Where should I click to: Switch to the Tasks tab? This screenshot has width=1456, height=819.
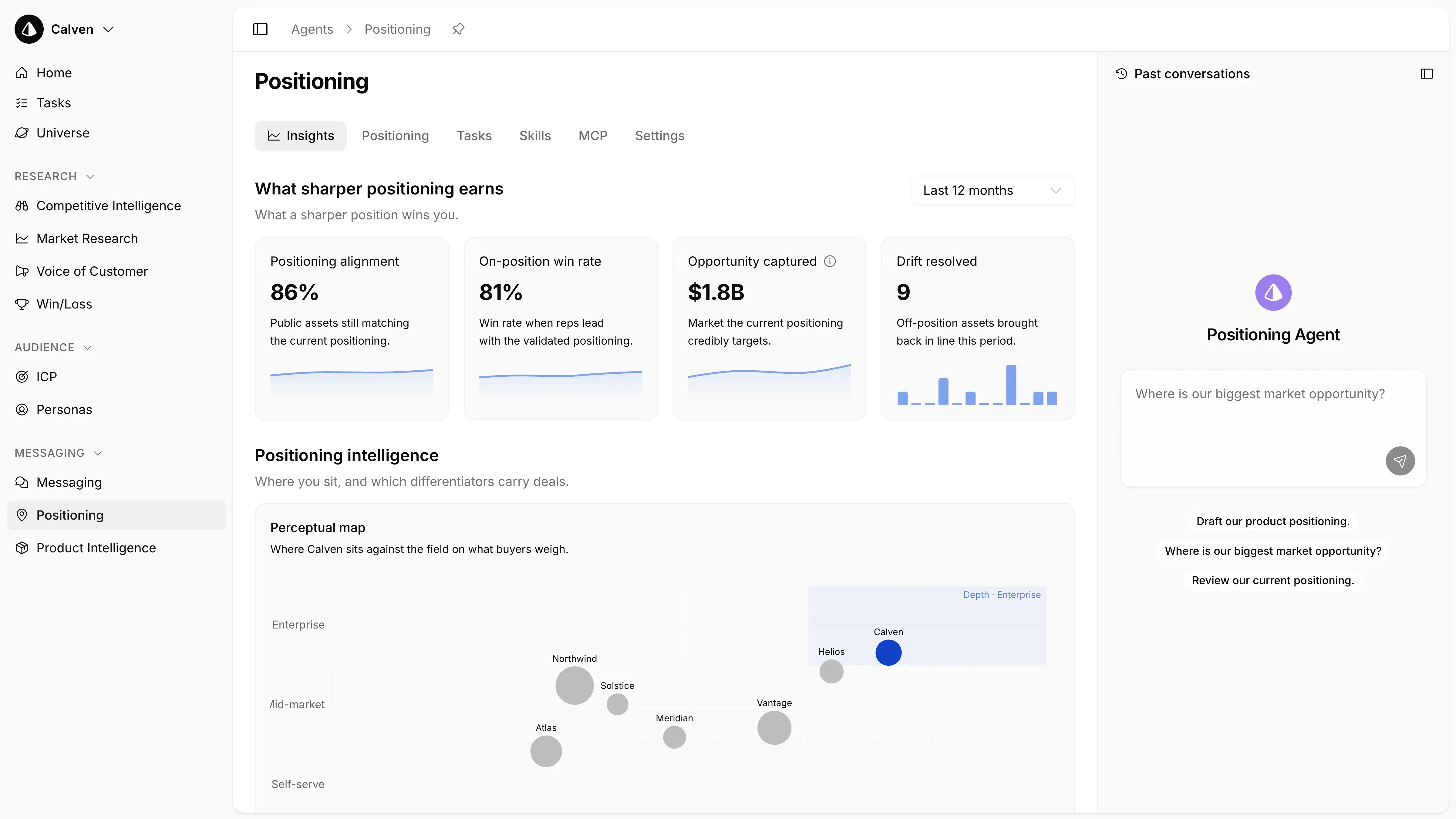click(x=474, y=136)
